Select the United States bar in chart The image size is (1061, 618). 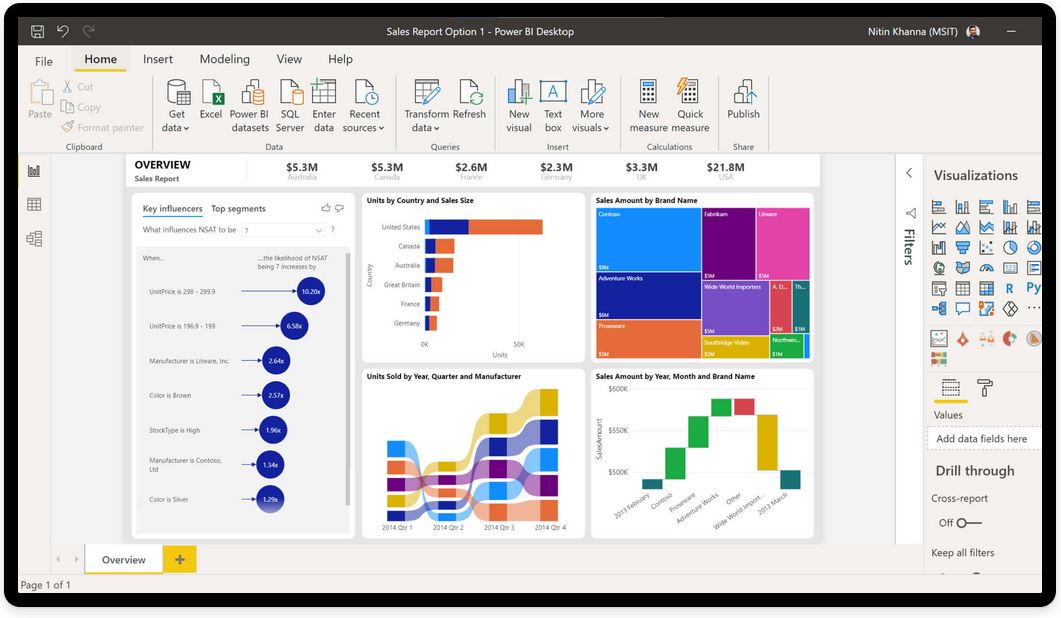click(x=484, y=227)
